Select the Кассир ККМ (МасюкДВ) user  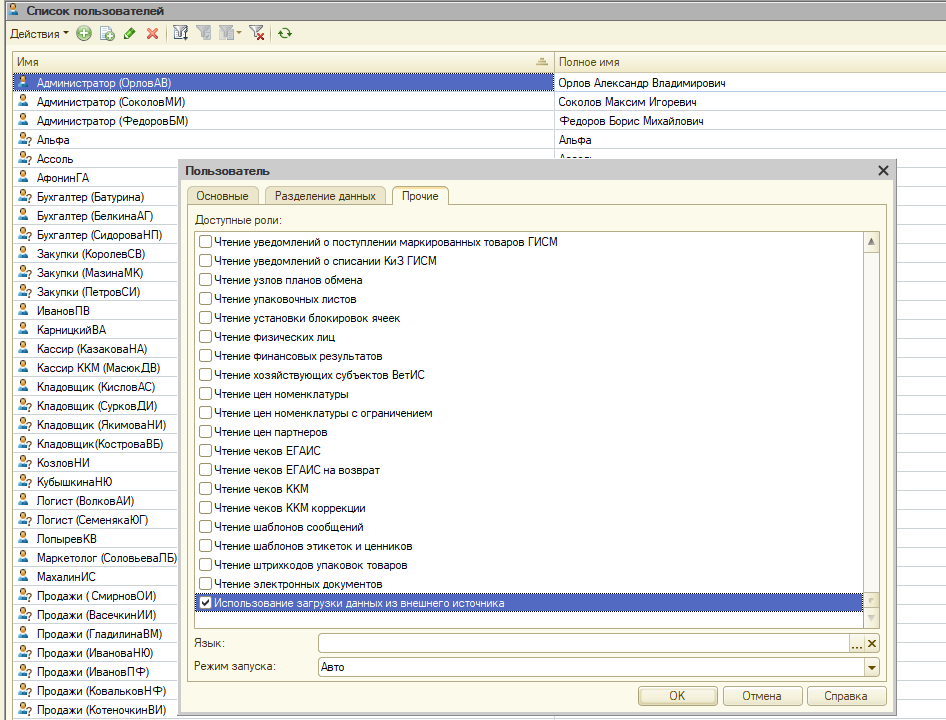pyautogui.click(x=98, y=368)
